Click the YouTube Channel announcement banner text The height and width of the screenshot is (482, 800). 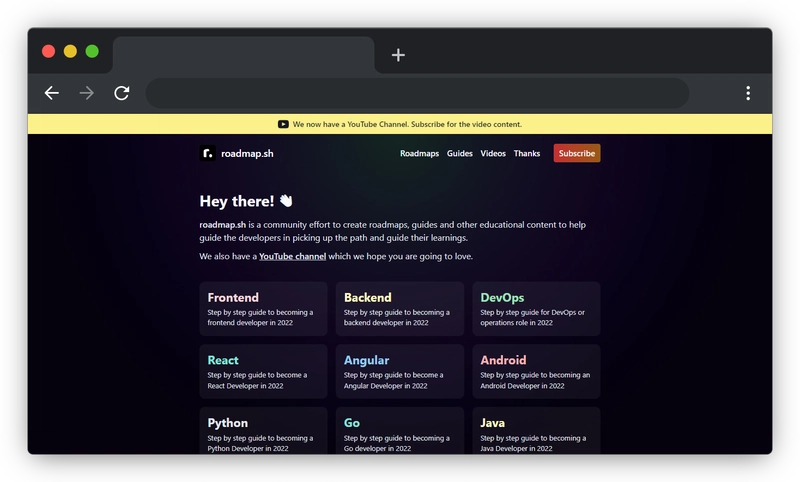coord(407,124)
